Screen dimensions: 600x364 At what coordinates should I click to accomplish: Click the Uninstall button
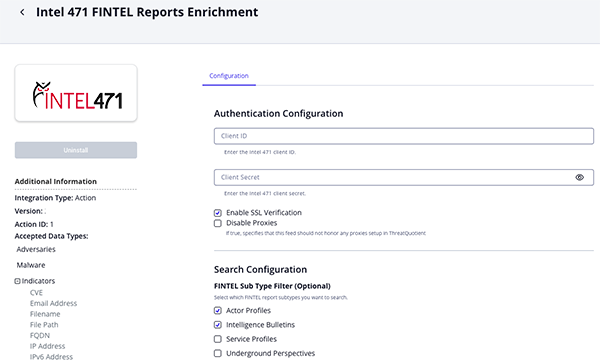(x=76, y=150)
